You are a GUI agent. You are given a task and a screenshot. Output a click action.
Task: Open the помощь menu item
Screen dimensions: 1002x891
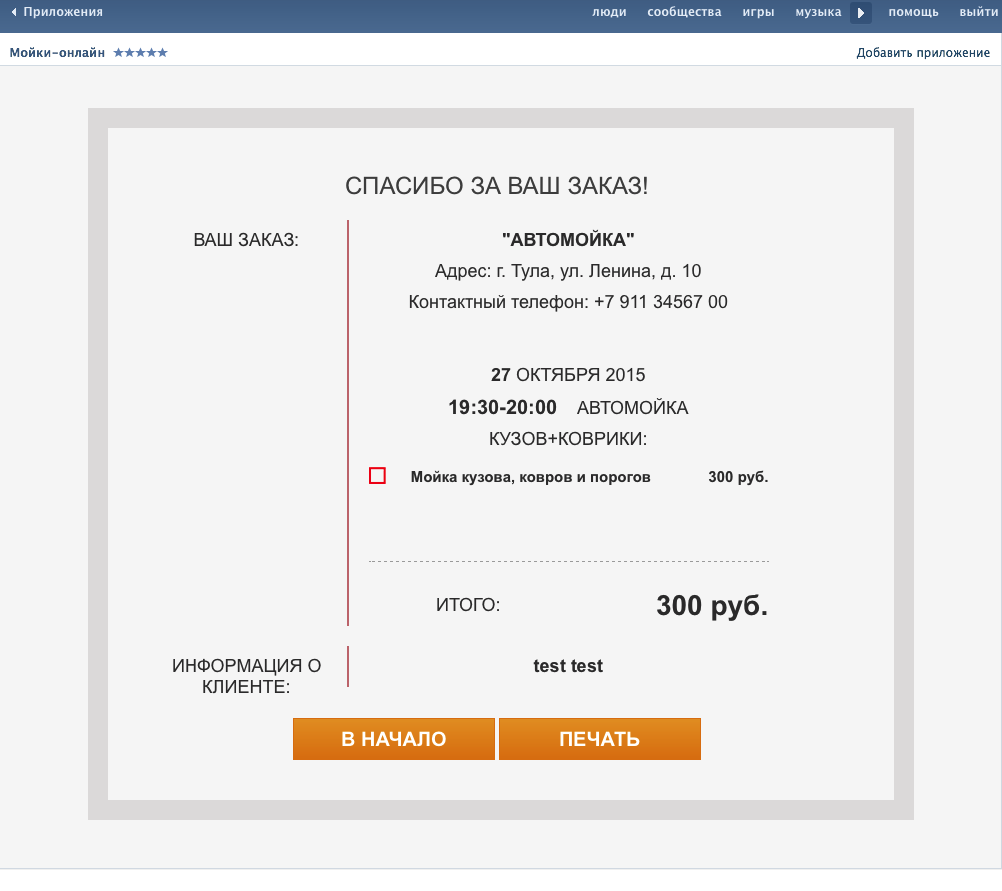pos(913,12)
